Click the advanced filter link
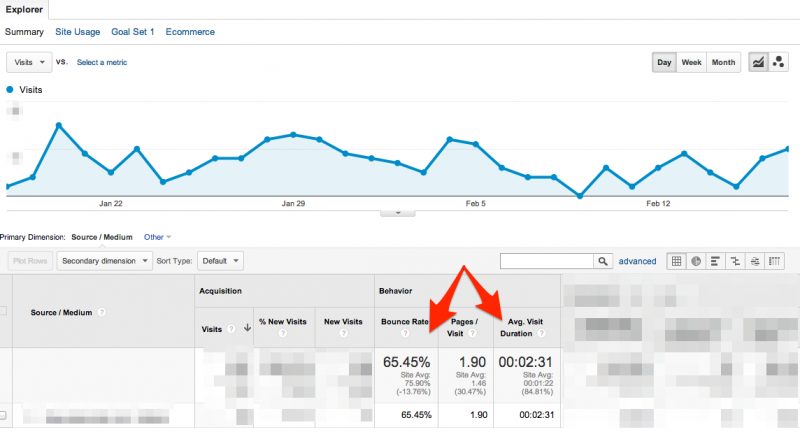Viewport: 800px width, 432px height. tap(637, 261)
